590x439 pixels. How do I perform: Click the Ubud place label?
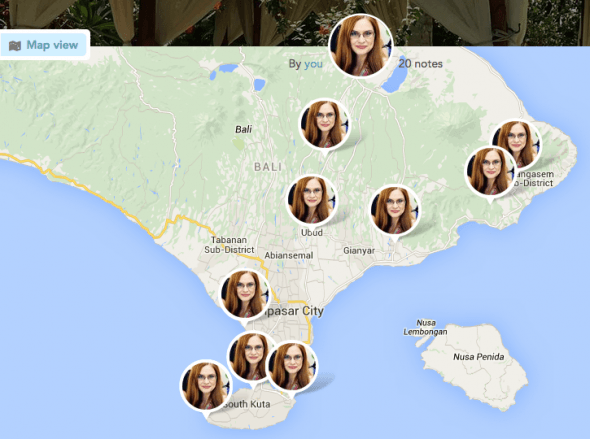pyautogui.click(x=312, y=232)
